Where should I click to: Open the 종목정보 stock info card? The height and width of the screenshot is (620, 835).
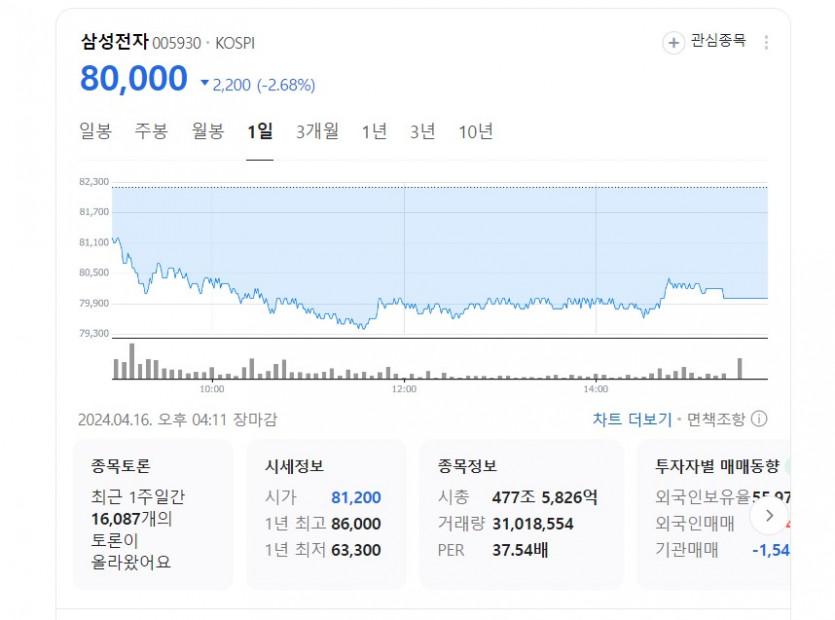(520, 514)
